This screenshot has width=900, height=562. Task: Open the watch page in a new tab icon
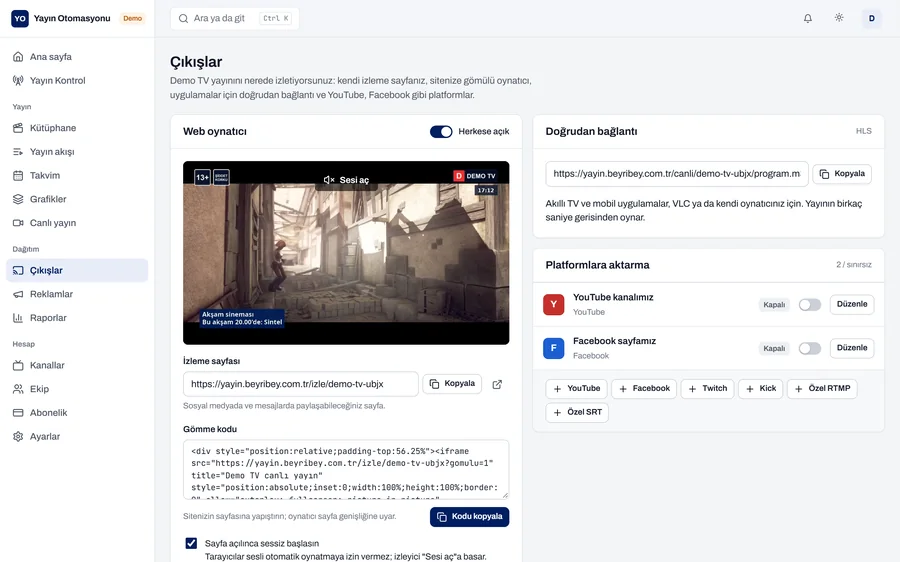(497, 384)
